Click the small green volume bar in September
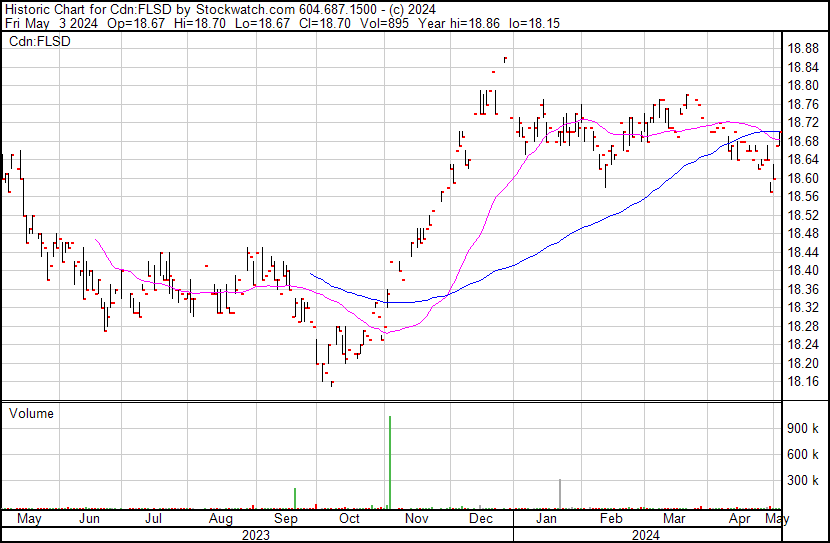Image resolution: width=830 pixels, height=543 pixels. 295,497
